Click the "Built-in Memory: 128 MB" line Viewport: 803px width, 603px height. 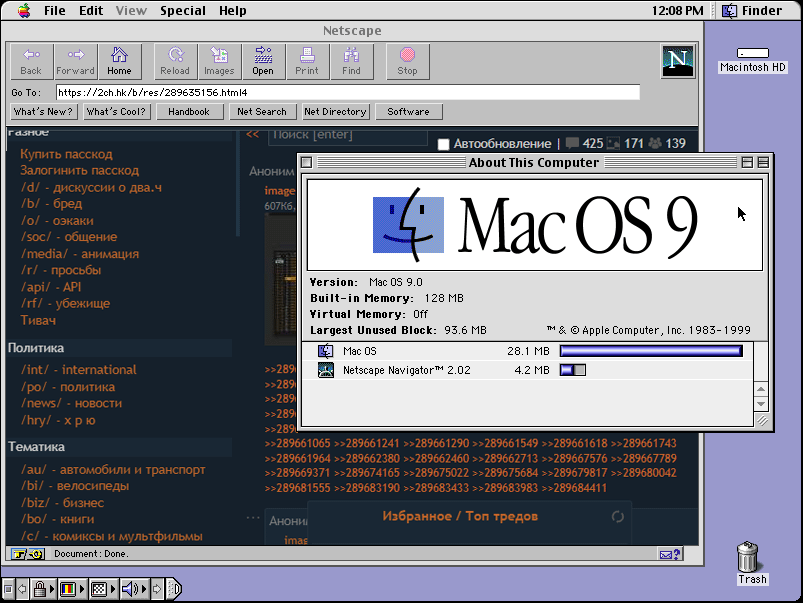(387, 299)
